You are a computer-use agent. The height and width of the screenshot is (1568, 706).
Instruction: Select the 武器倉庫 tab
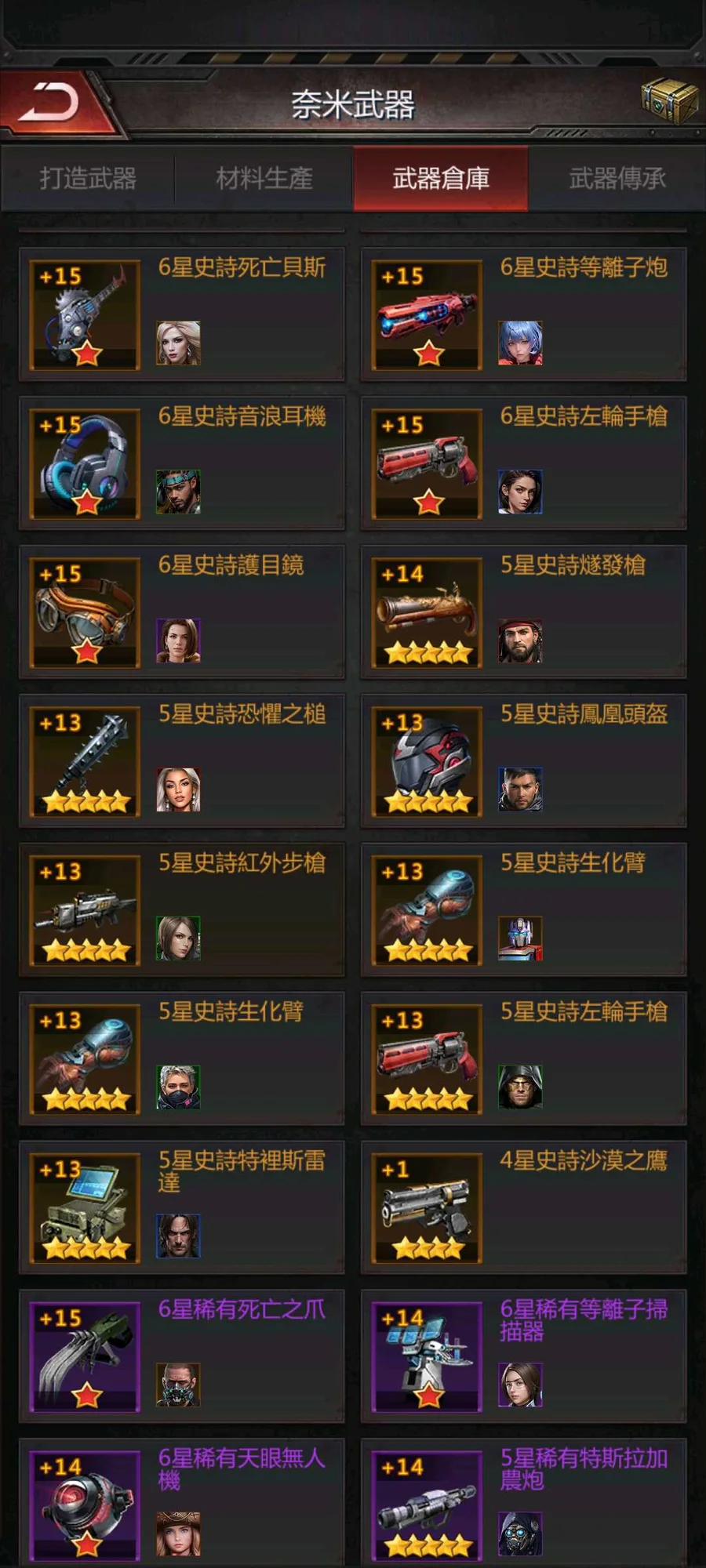(441, 179)
